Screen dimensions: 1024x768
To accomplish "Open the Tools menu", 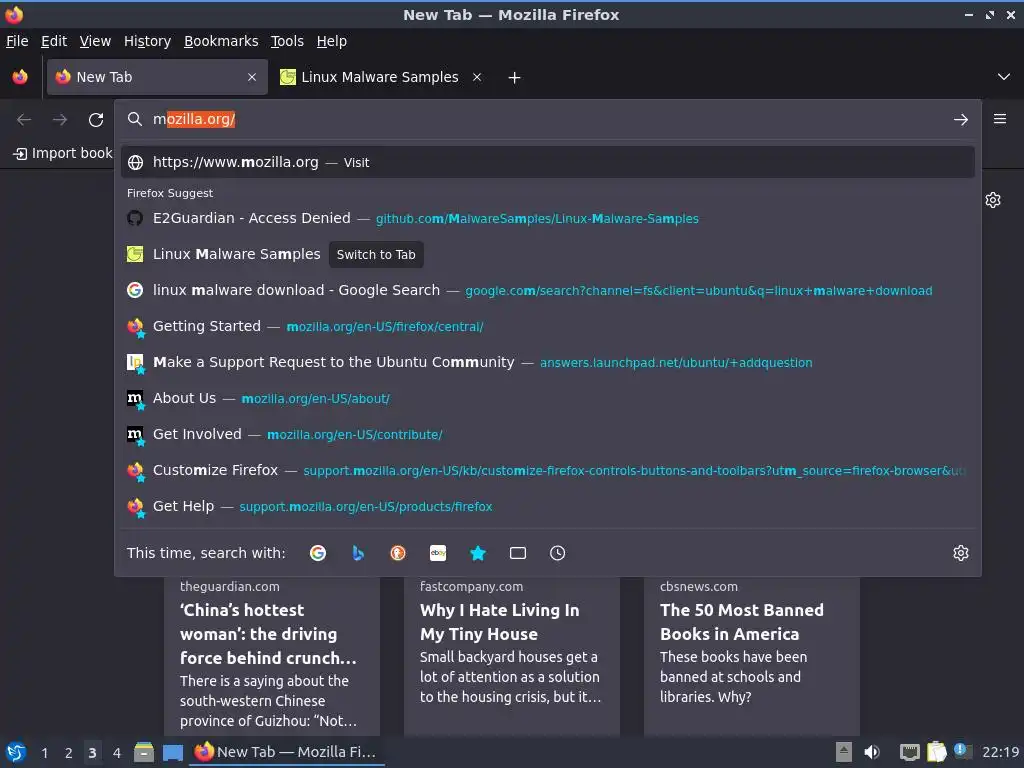I will (287, 41).
